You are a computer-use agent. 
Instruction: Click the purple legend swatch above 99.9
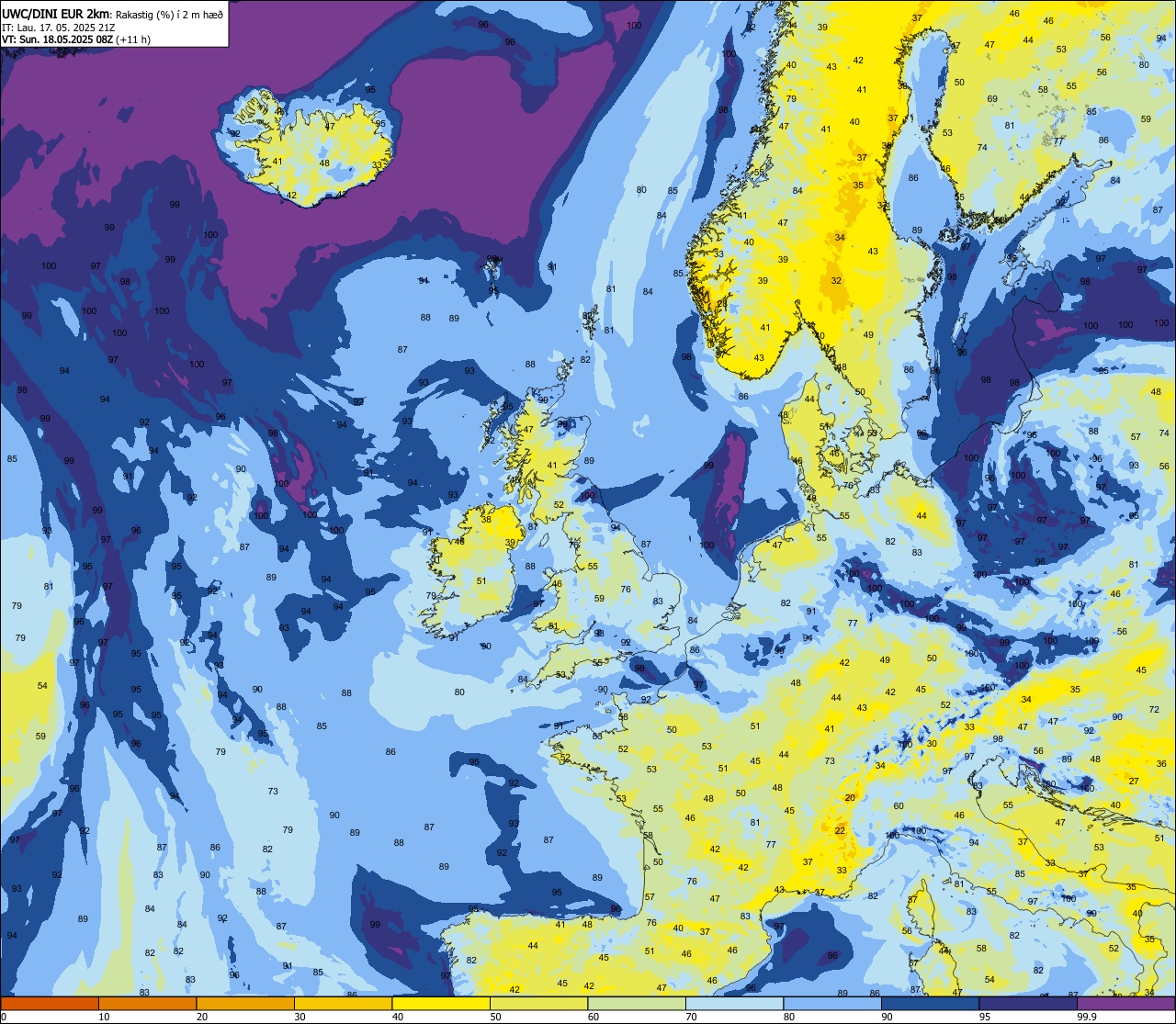(1125, 1004)
